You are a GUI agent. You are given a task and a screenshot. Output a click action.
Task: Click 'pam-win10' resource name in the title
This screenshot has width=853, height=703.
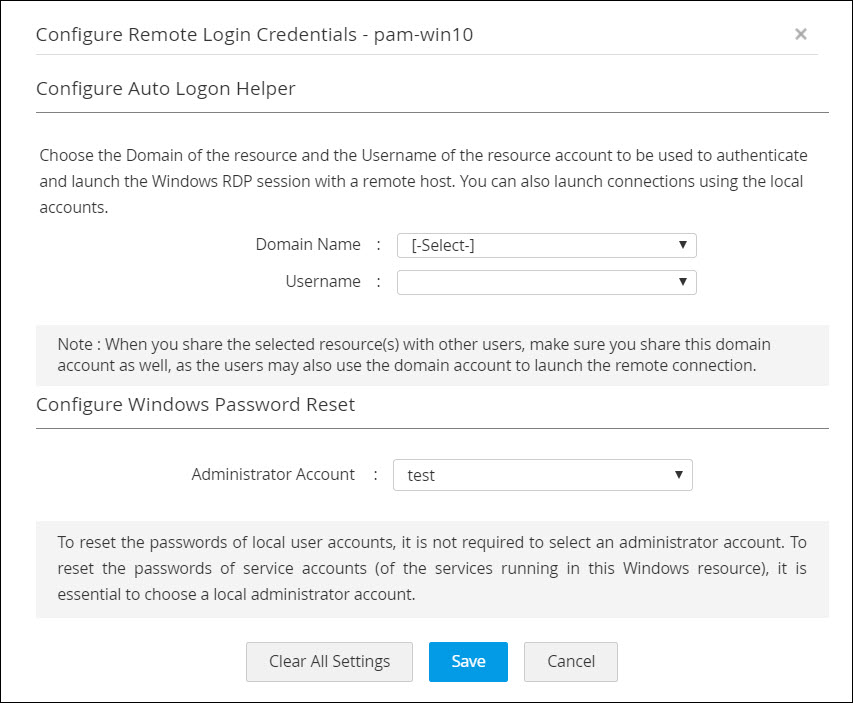pyautogui.click(x=423, y=35)
